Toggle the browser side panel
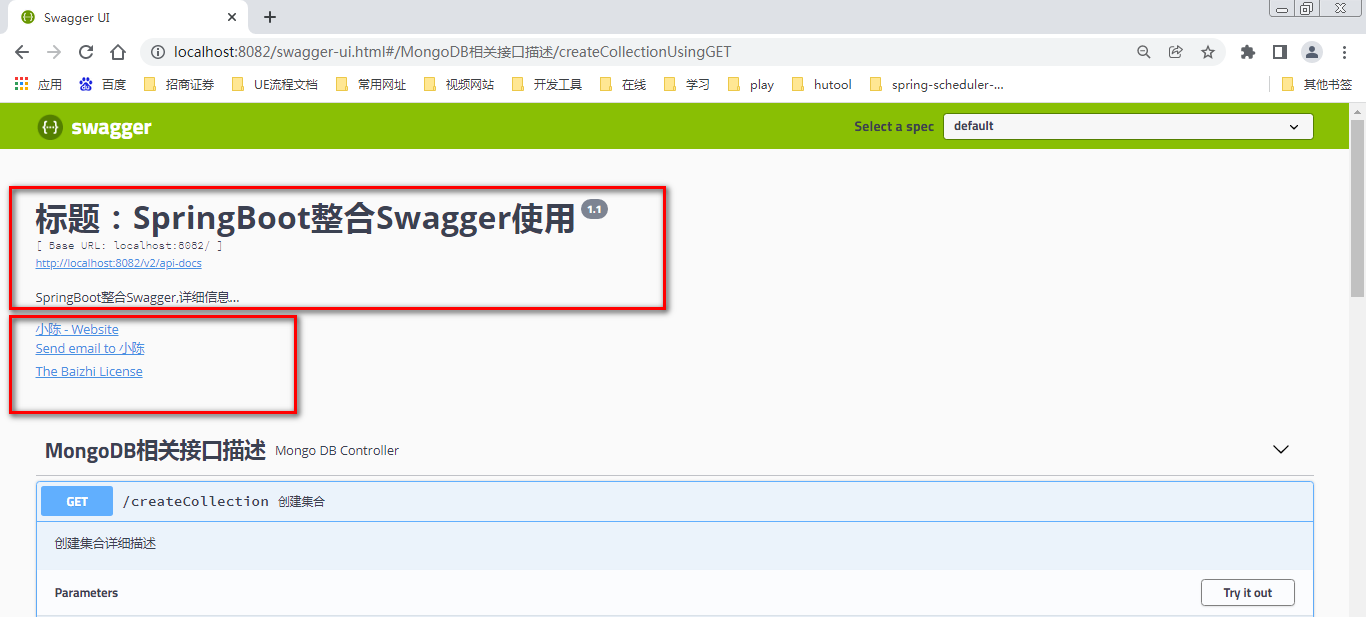This screenshot has height=617, width=1366. click(x=1279, y=52)
